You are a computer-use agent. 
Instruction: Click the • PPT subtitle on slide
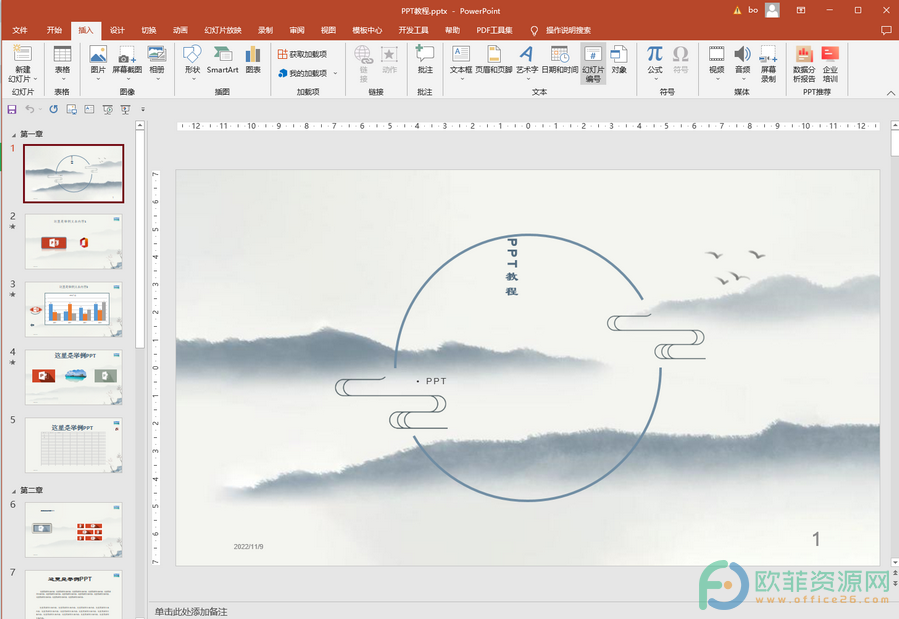click(x=431, y=381)
